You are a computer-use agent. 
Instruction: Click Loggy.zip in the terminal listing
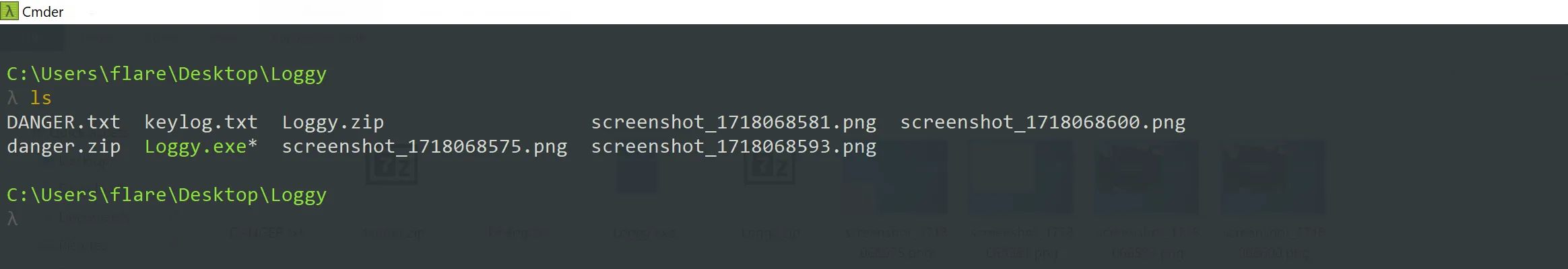(333, 122)
